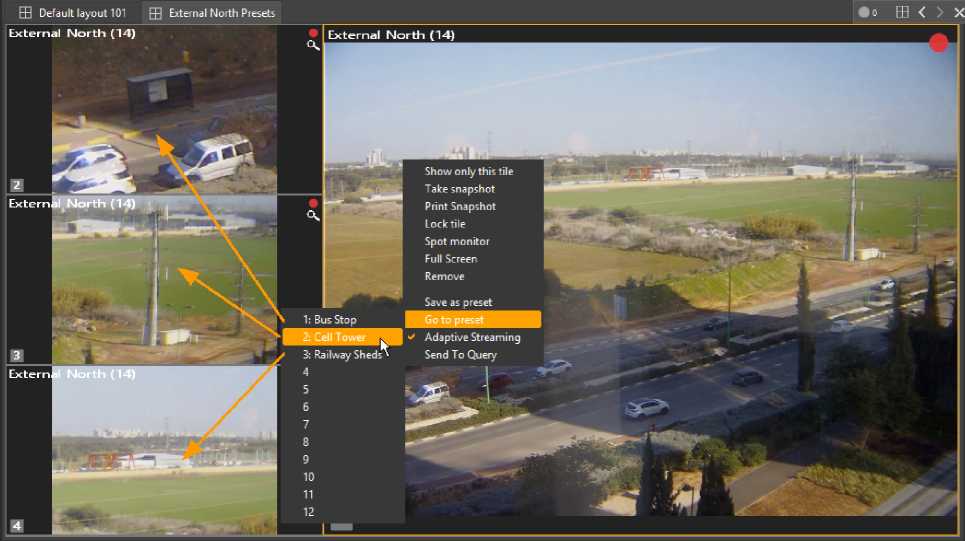This screenshot has width=965, height=541.
Task: Click the gray circle counter icon at top right
Action: coord(863,13)
